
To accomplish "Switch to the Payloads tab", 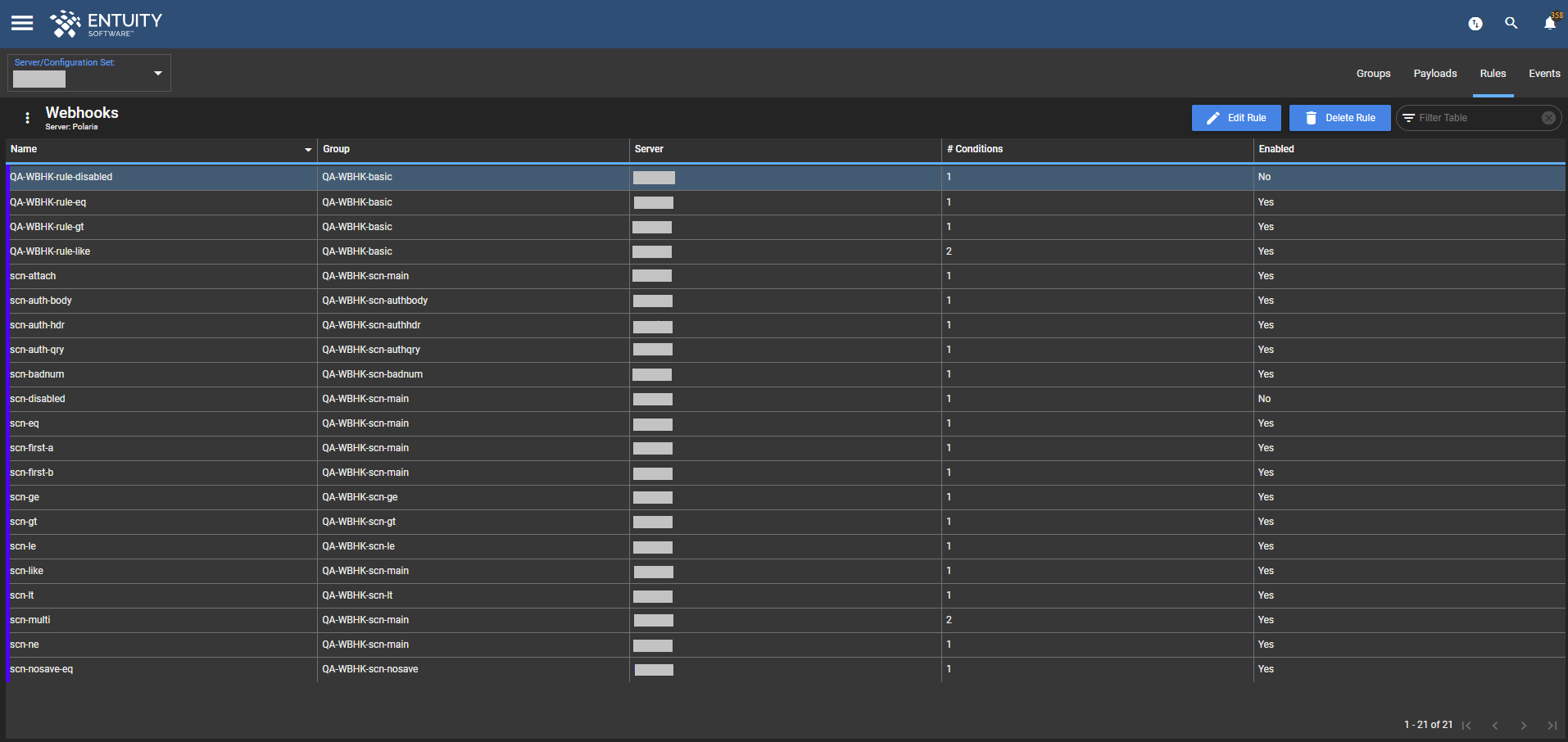I will pyautogui.click(x=1435, y=74).
